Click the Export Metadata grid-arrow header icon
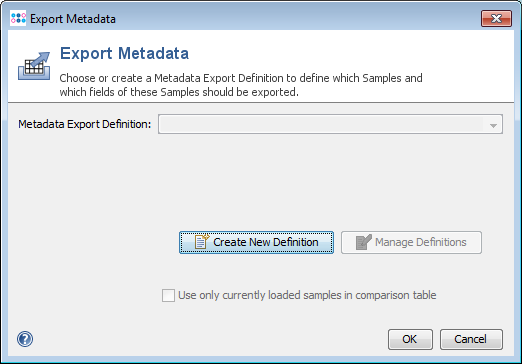This screenshot has width=522, height=364. pyautogui.click(x=34, y=66)
